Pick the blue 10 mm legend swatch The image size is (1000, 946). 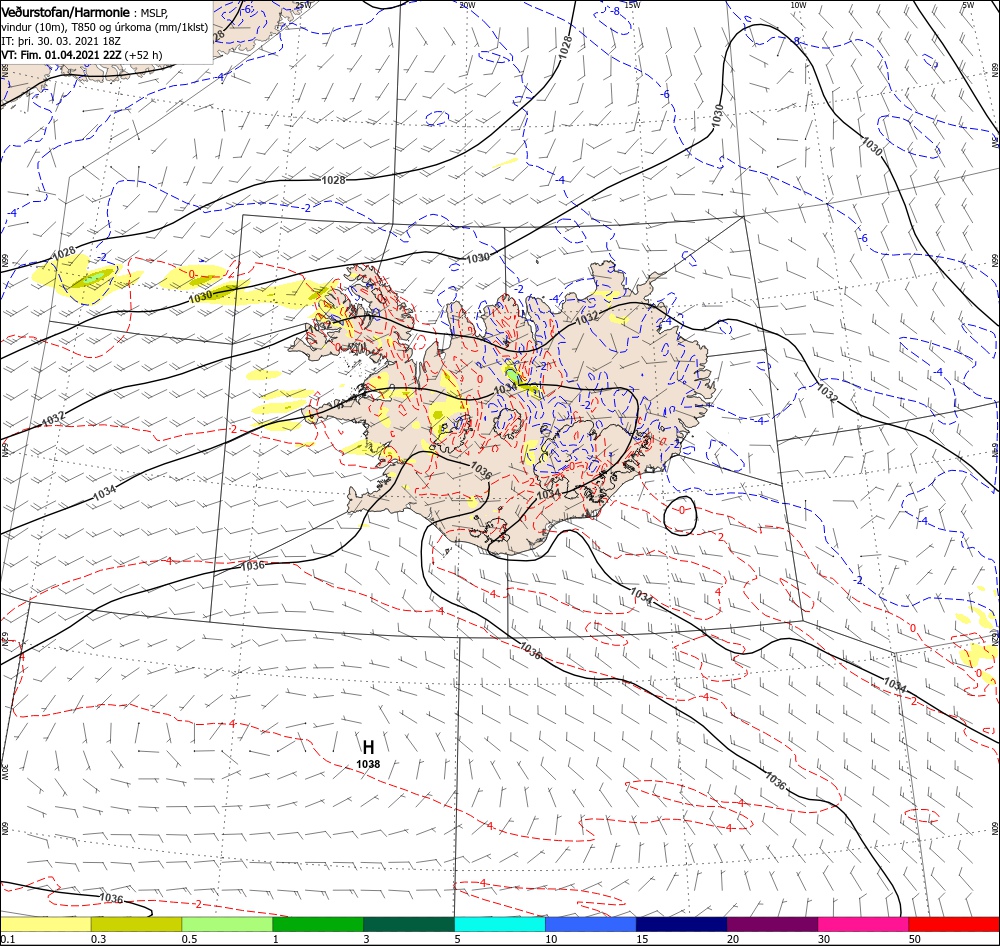point(591,924)
